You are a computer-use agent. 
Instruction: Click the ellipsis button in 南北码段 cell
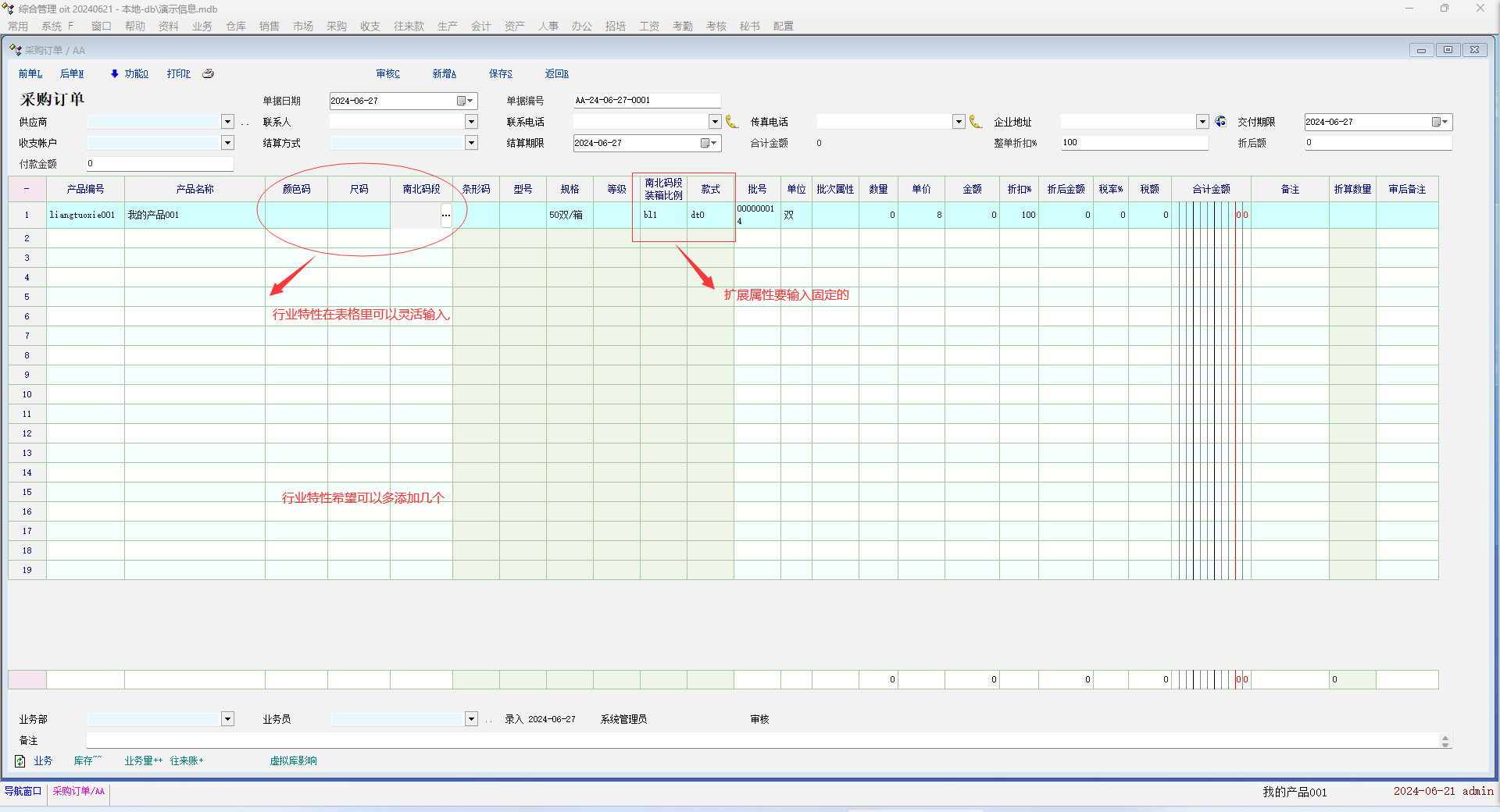tap(446, 215)
